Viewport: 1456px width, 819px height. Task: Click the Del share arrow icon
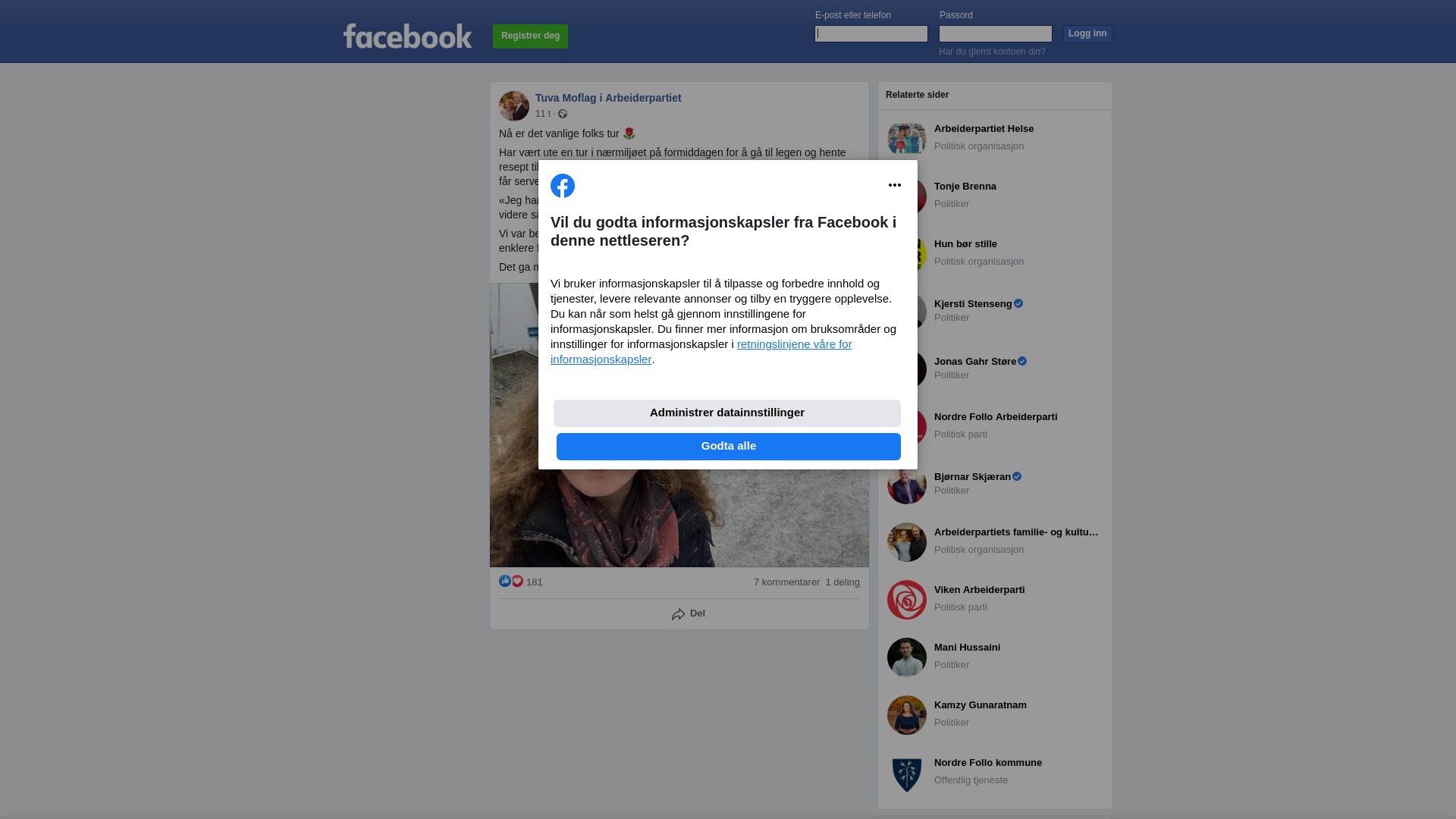coord(679,614)
